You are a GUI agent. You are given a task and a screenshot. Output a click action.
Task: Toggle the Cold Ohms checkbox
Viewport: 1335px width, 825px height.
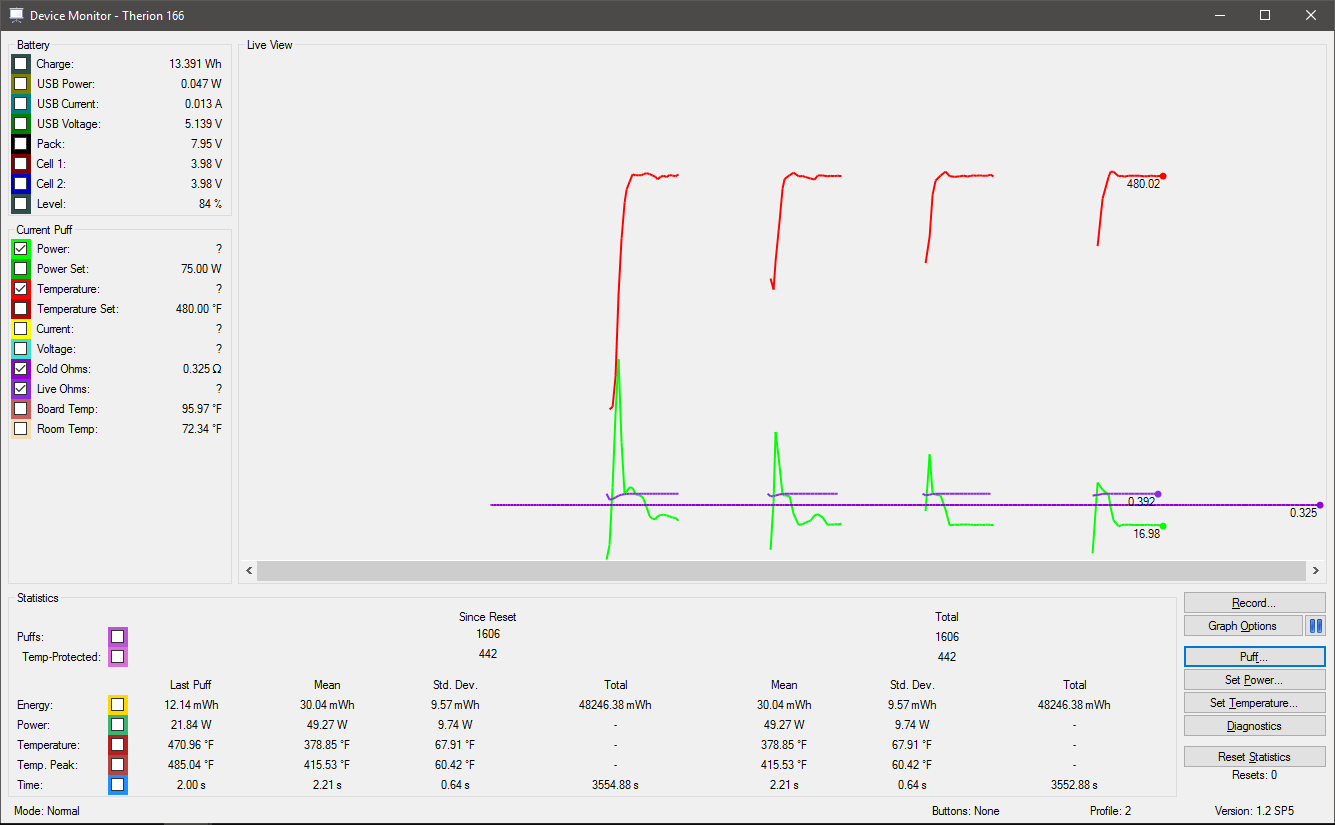21,369
